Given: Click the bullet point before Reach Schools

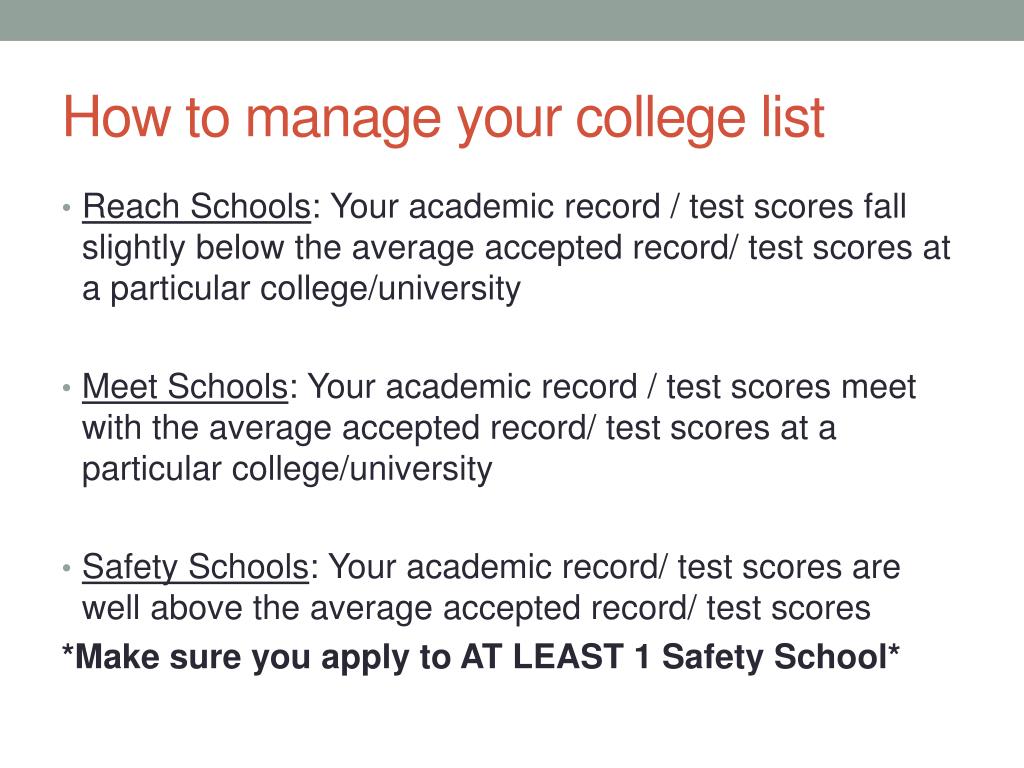Looking at the screenshot, I should [67, 209].
